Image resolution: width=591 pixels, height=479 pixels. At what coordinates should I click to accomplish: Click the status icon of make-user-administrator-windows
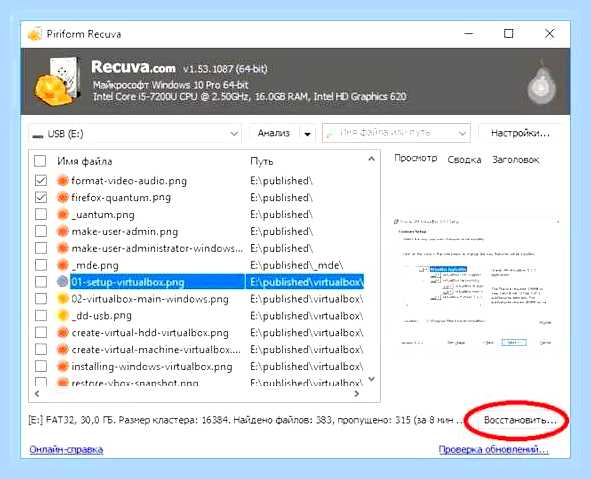[63, 248]
